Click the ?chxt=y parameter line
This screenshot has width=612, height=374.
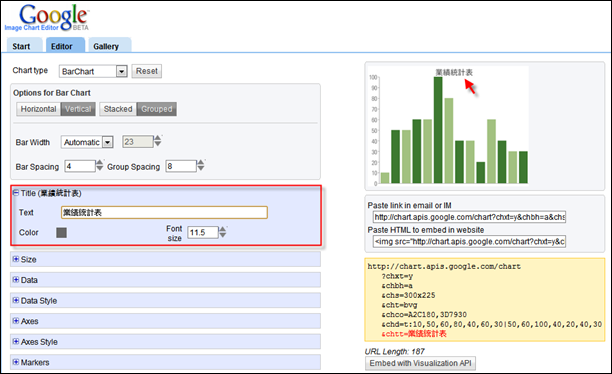click(397, 276)
